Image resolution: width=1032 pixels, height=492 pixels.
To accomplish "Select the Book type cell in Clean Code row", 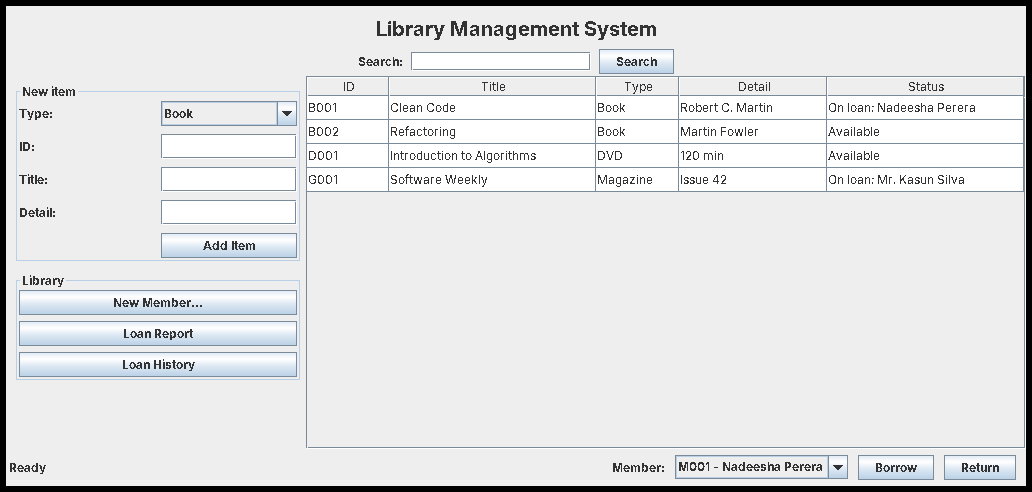I will [637, 108].
